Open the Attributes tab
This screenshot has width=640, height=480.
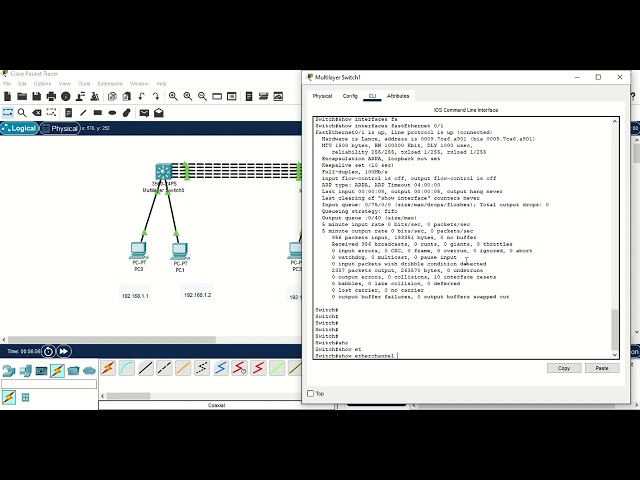(398, 96)
